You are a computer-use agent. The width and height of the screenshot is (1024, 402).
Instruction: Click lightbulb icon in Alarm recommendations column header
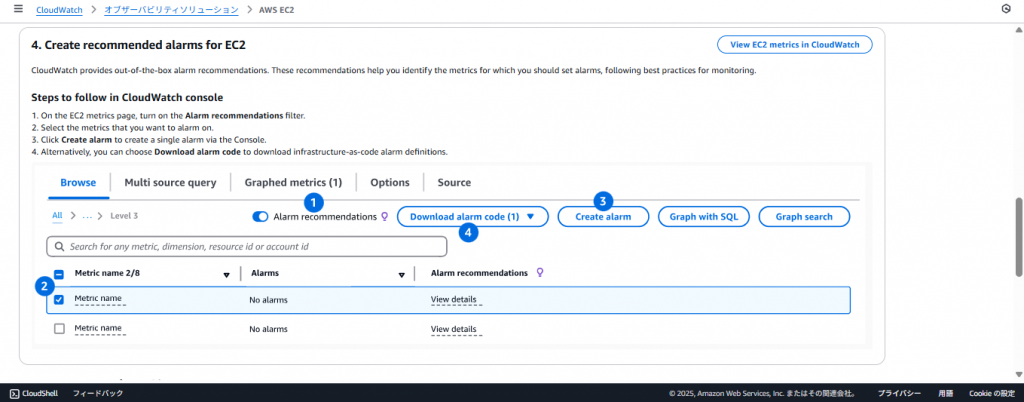pos(540,273)
